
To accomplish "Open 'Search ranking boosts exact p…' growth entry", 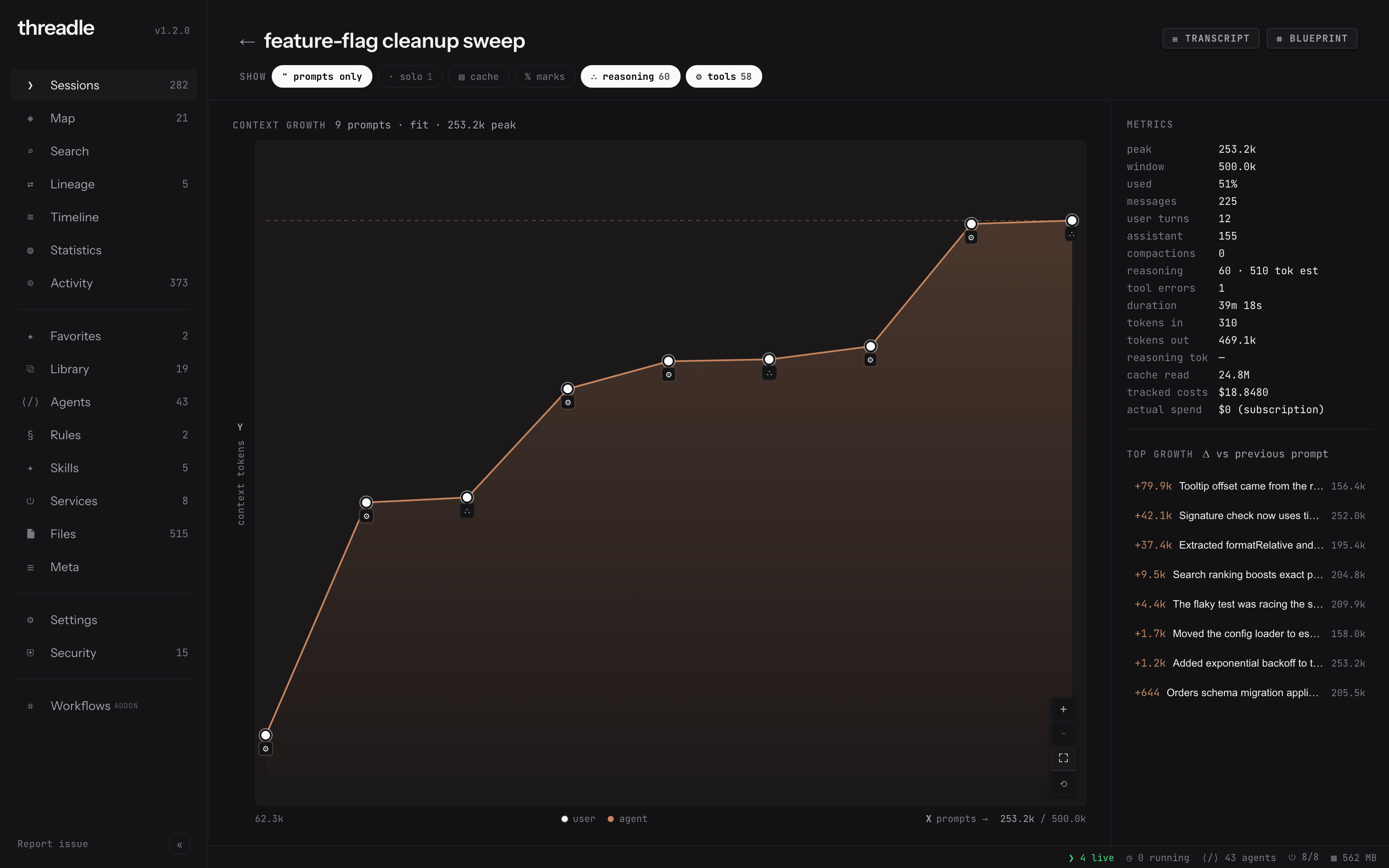I will [x=1250, y=575].
